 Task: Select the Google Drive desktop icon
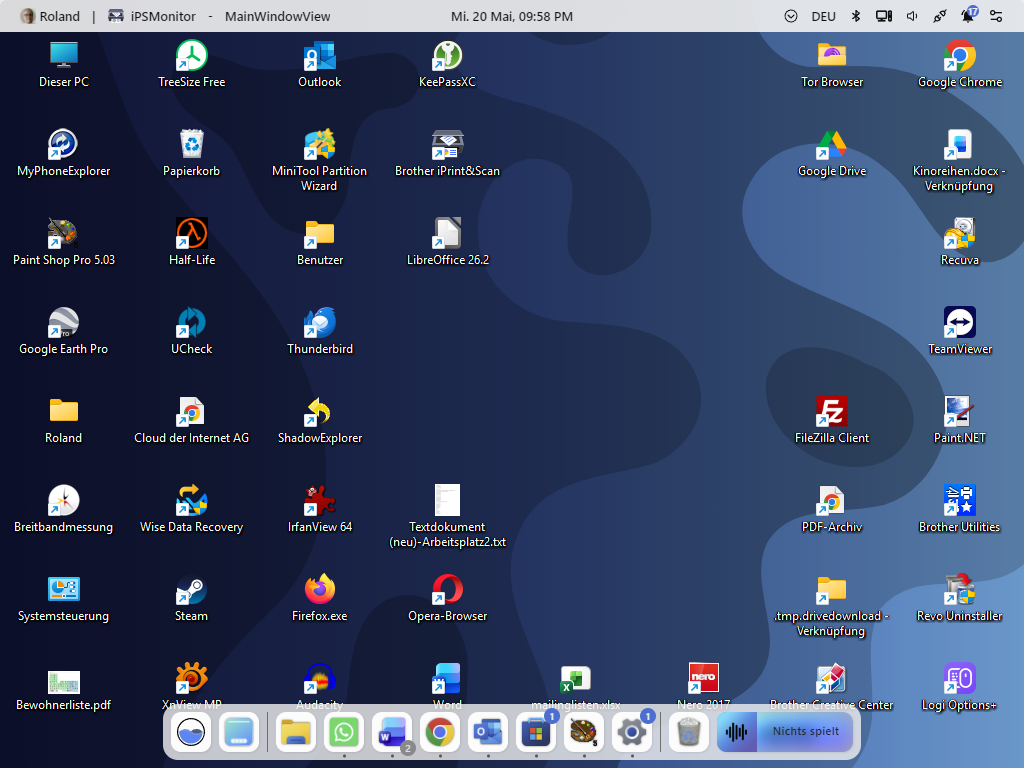coord(831,153)
